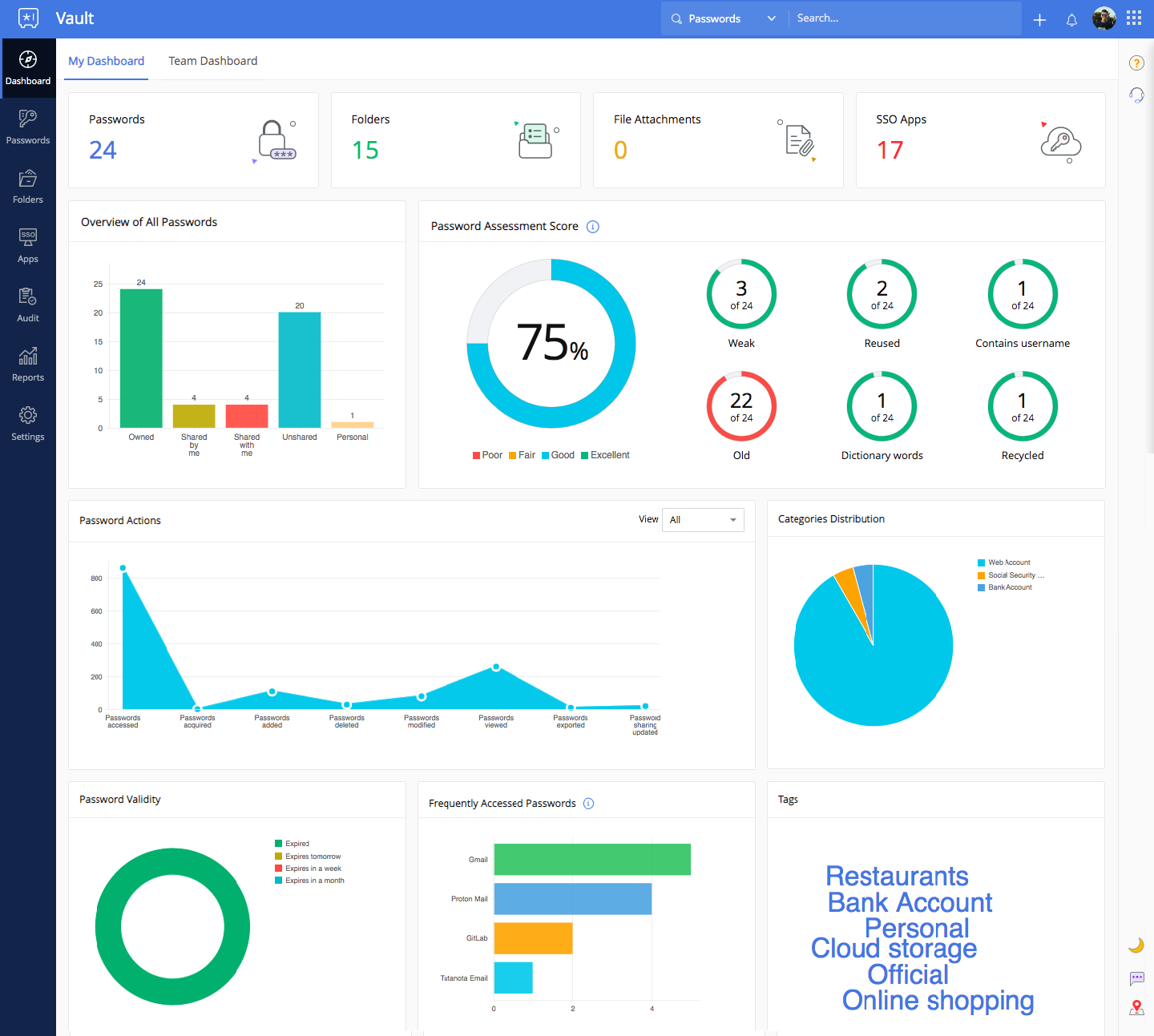This screenshot has width=1154, height=1036.
Task: Open the apps grid launcher
Action: click(1134, 18)
